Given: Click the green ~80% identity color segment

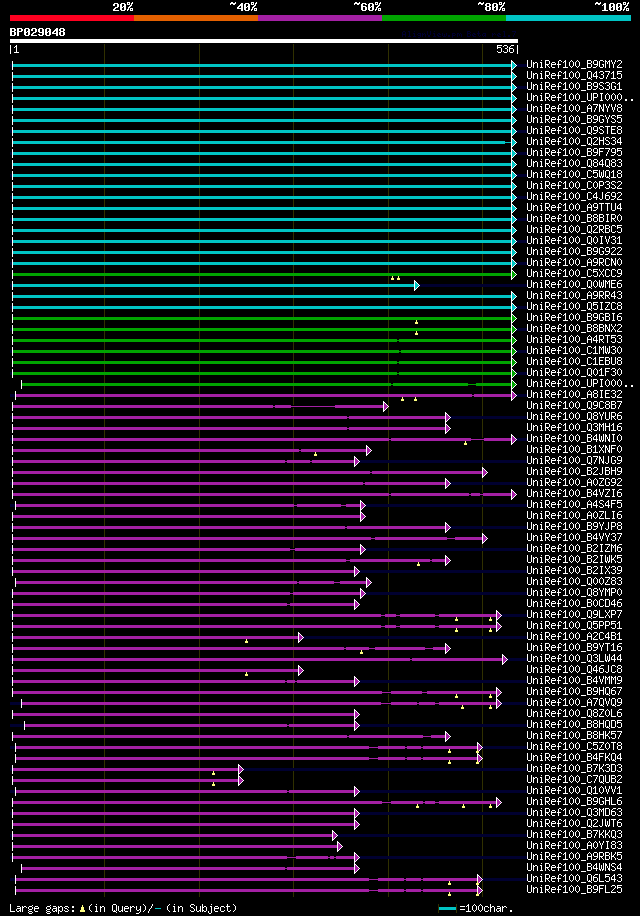Looking at the screenshot, I should pyautogui.click(x=444, y=18).
